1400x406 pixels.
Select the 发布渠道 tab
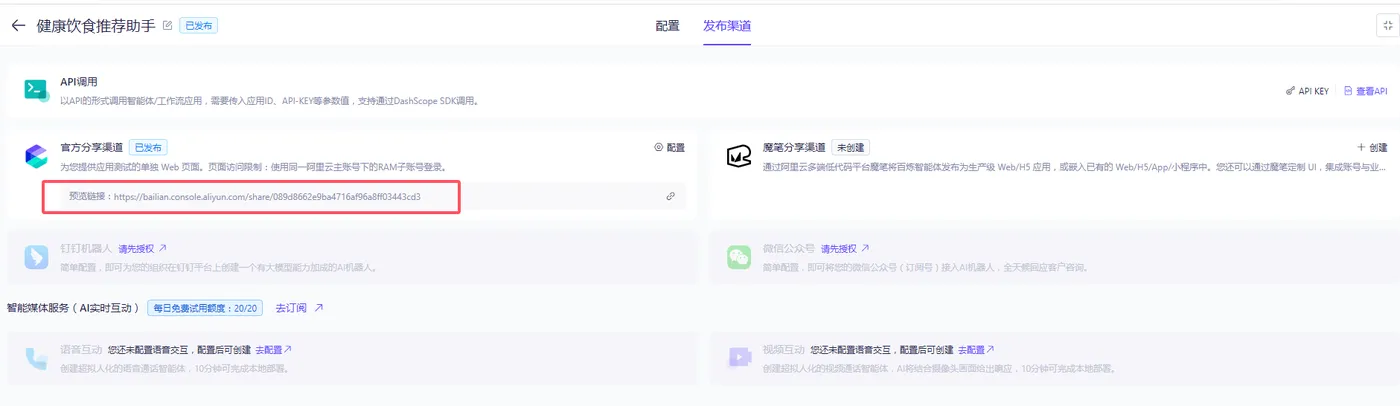tap(727, 26)
